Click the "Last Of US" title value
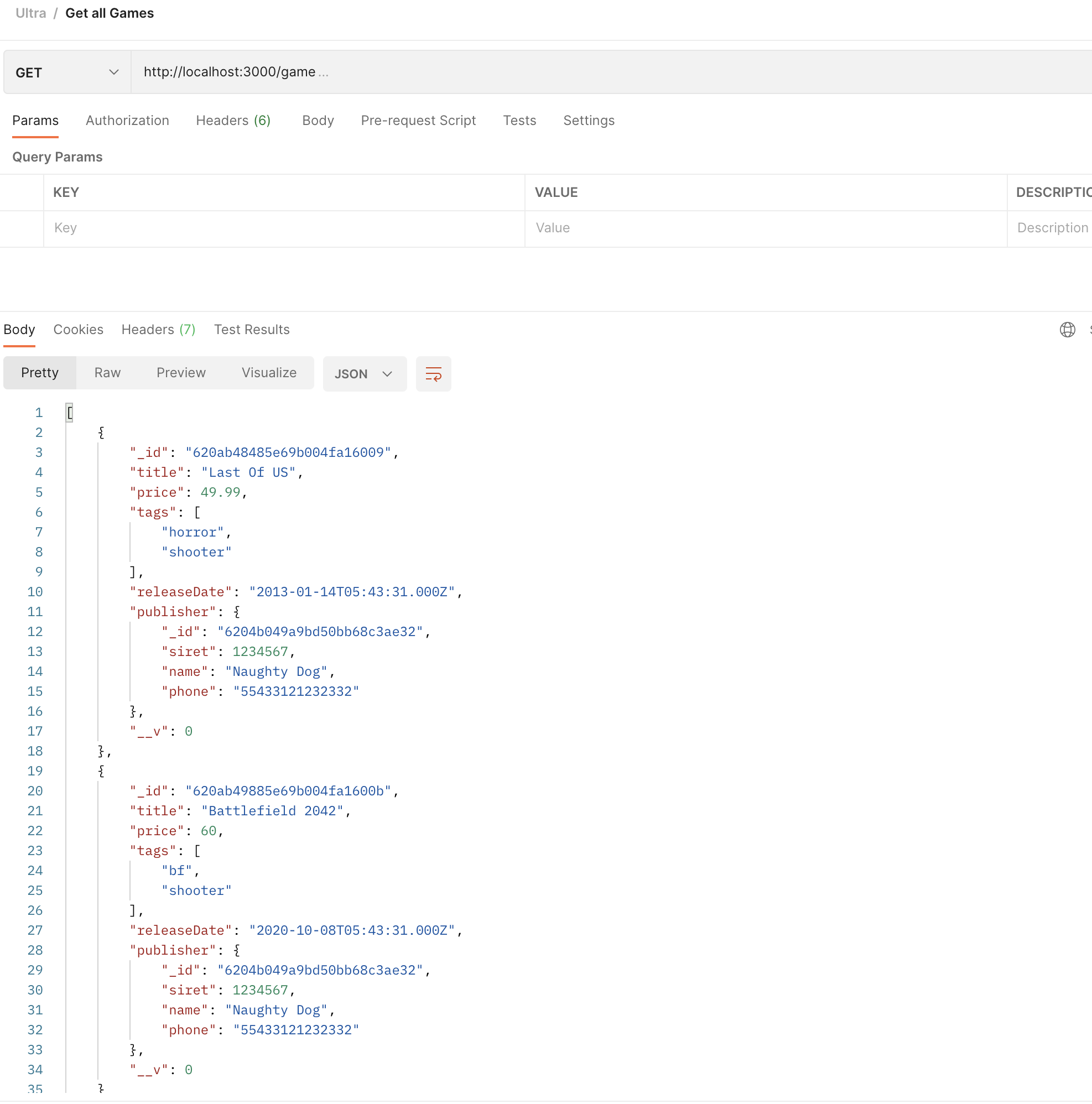The image size is (1092, 1104). coord(248,472)
